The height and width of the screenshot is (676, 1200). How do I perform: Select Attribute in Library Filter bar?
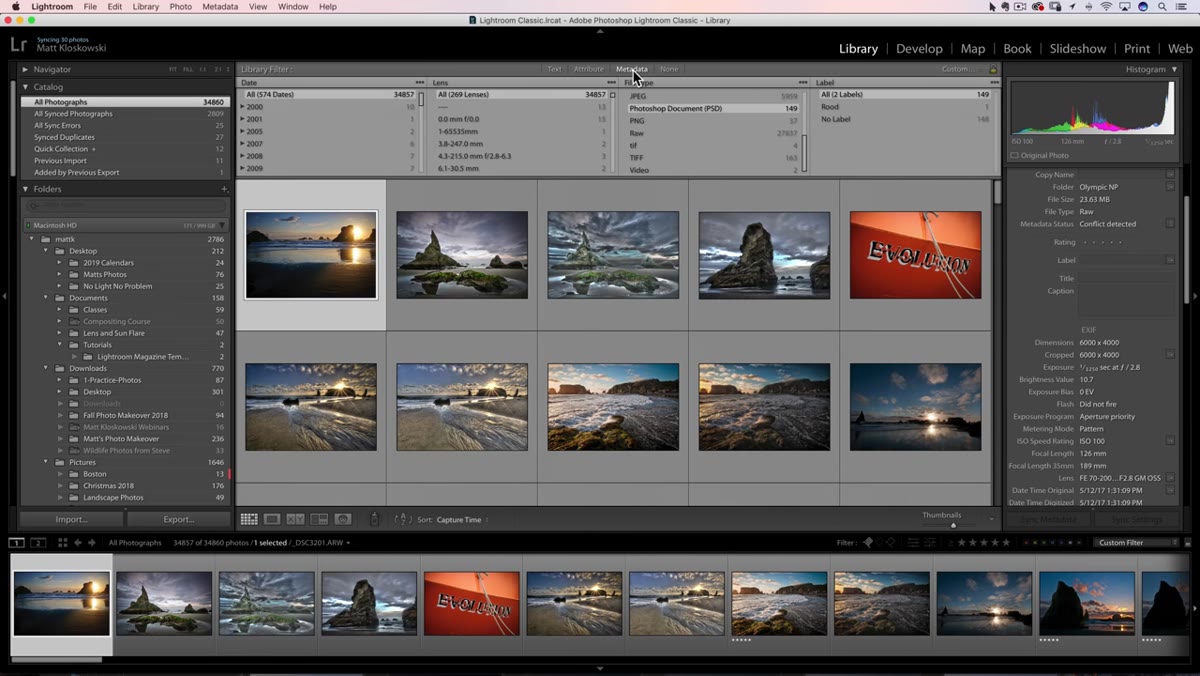[x=588, y=69]
